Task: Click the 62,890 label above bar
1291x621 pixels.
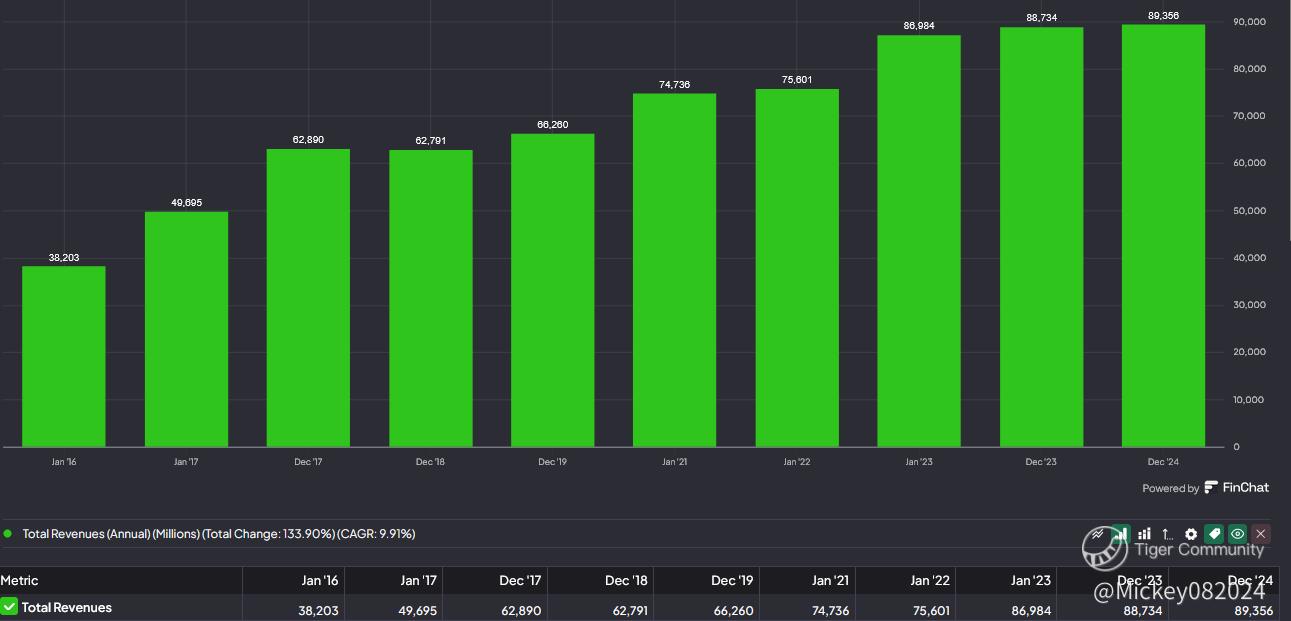Action: point(308,140)
